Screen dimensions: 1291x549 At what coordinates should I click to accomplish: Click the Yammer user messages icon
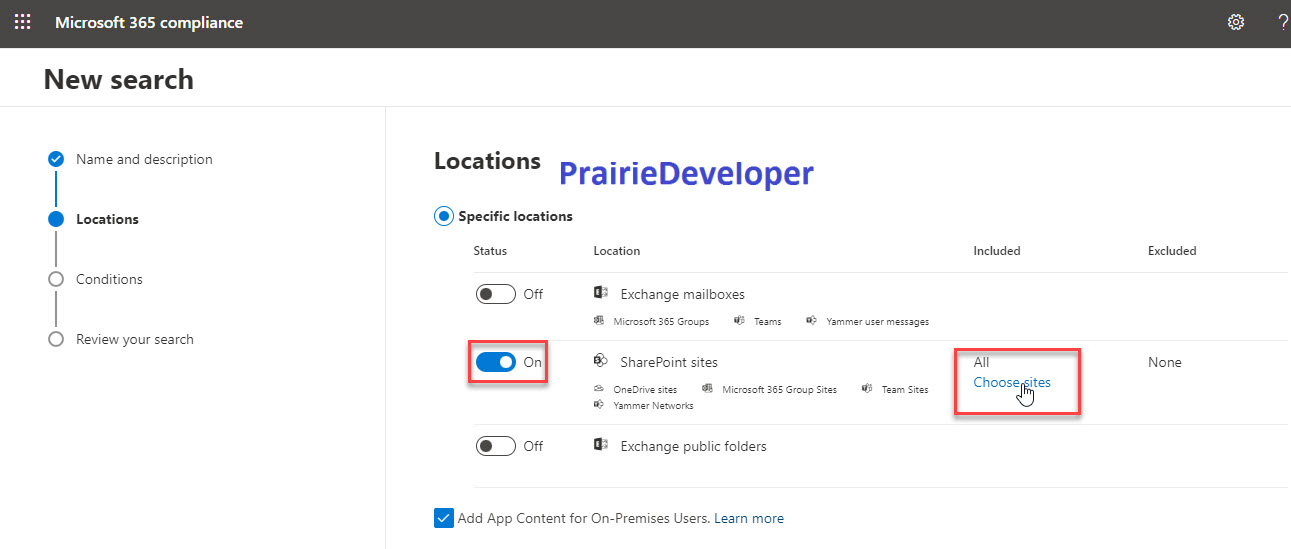click(x=811, y=321)
